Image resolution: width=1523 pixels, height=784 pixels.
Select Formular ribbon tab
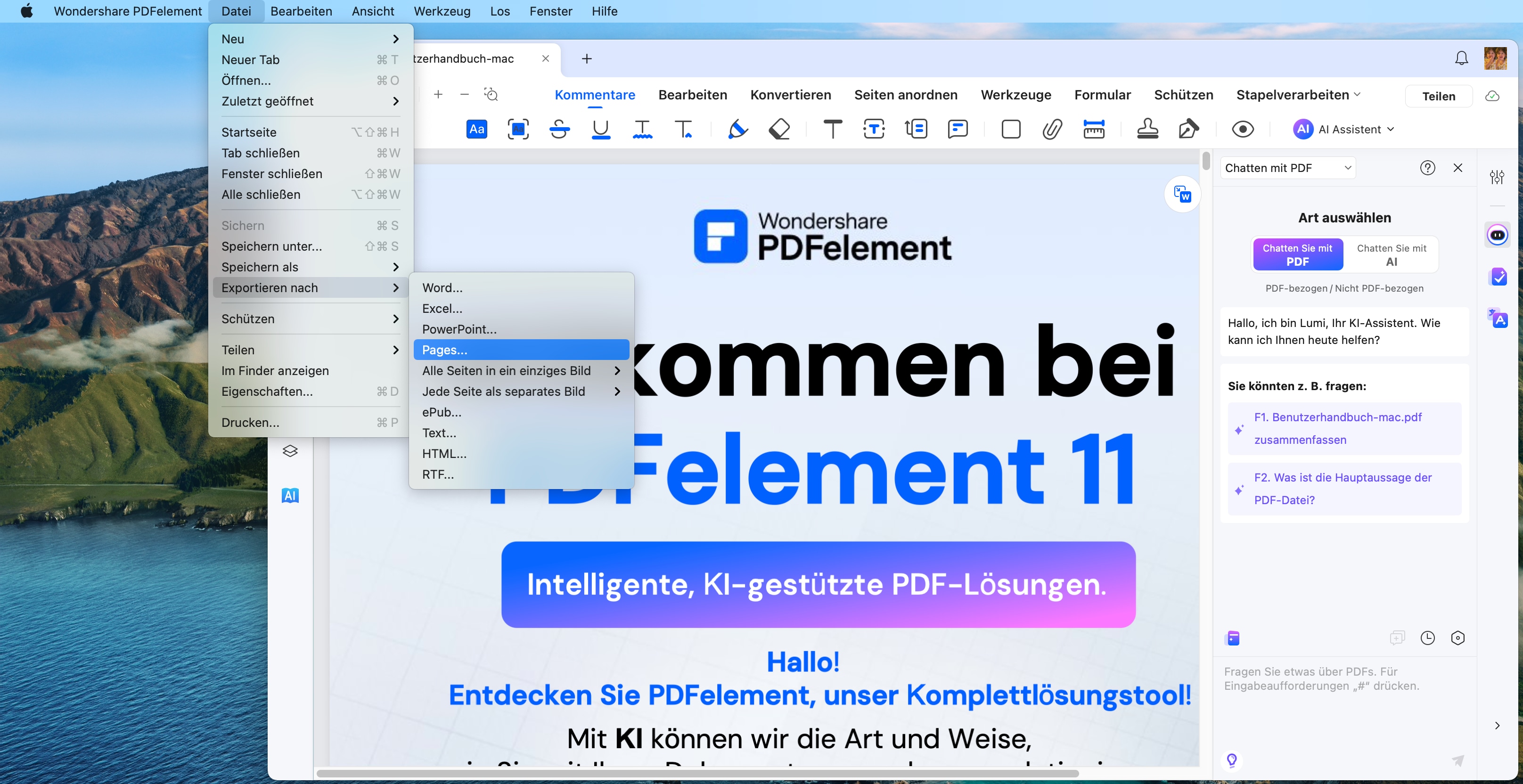[x=1101, y=94]
